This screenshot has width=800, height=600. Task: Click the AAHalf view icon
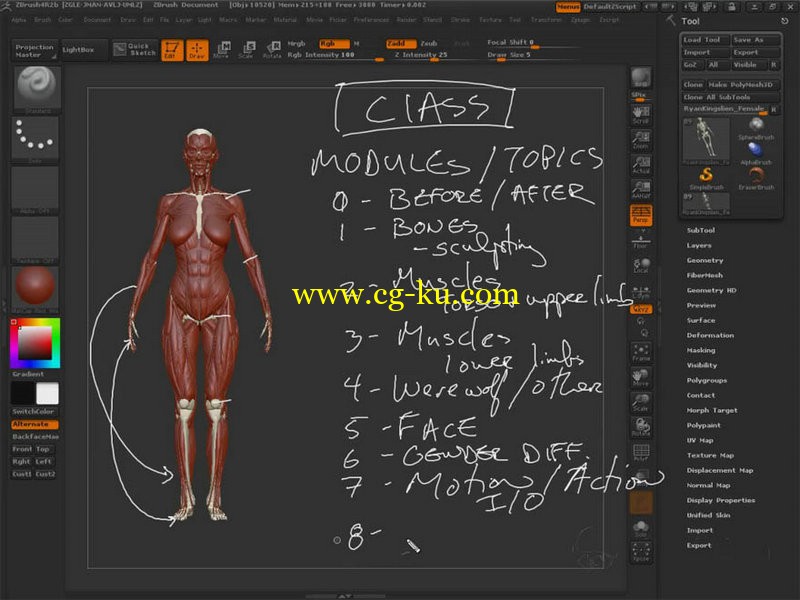pyautogui.click(x=641, y=189)
